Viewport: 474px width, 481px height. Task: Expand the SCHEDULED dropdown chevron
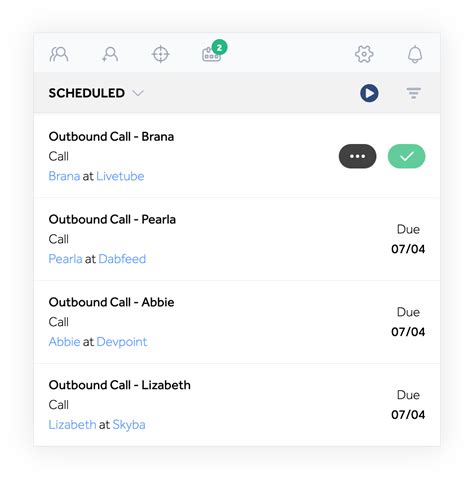click(x=138, y=93)
